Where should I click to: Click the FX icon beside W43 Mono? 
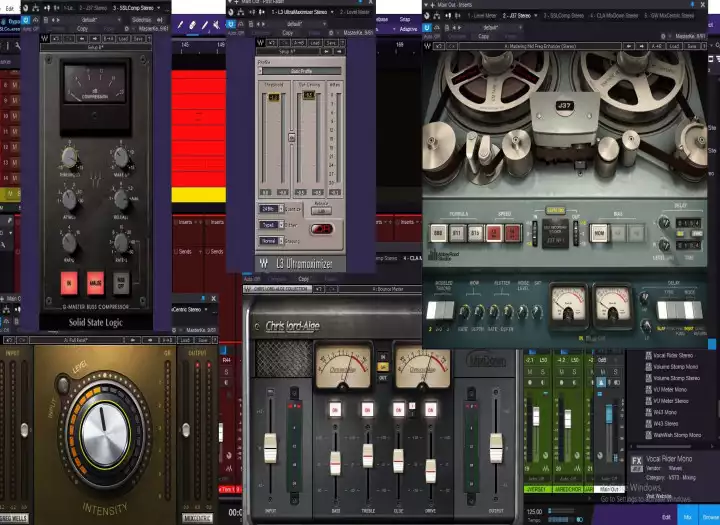648,412
